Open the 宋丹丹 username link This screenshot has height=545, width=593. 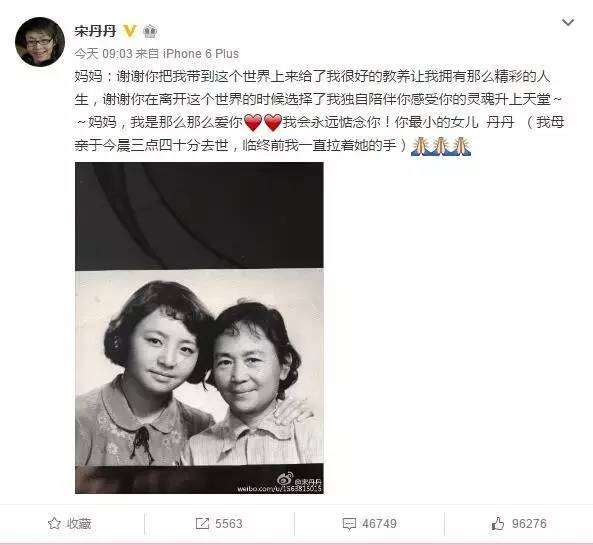point(95,31)
